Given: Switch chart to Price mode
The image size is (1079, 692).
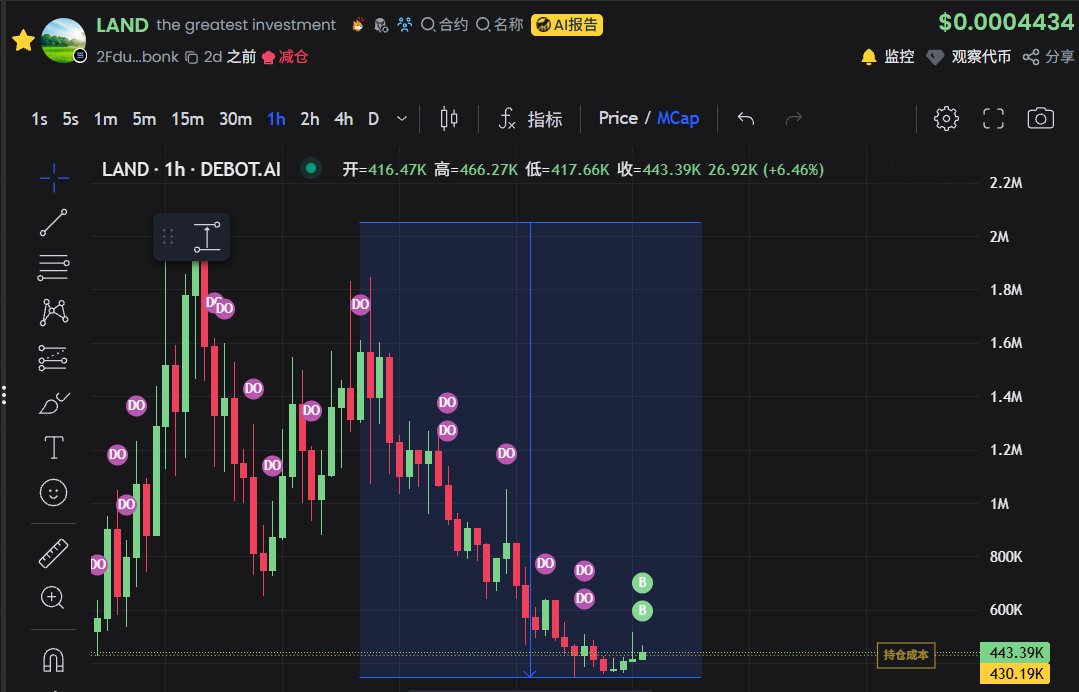Looking at the screenshot, I should click(618, 118).
